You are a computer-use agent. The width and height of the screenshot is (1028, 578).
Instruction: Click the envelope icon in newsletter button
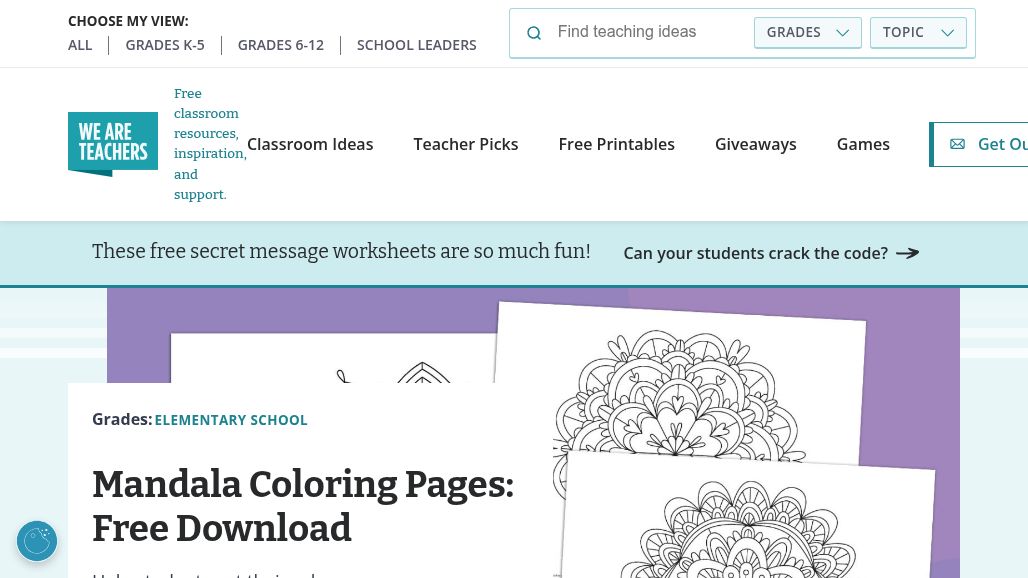(957, 144)
